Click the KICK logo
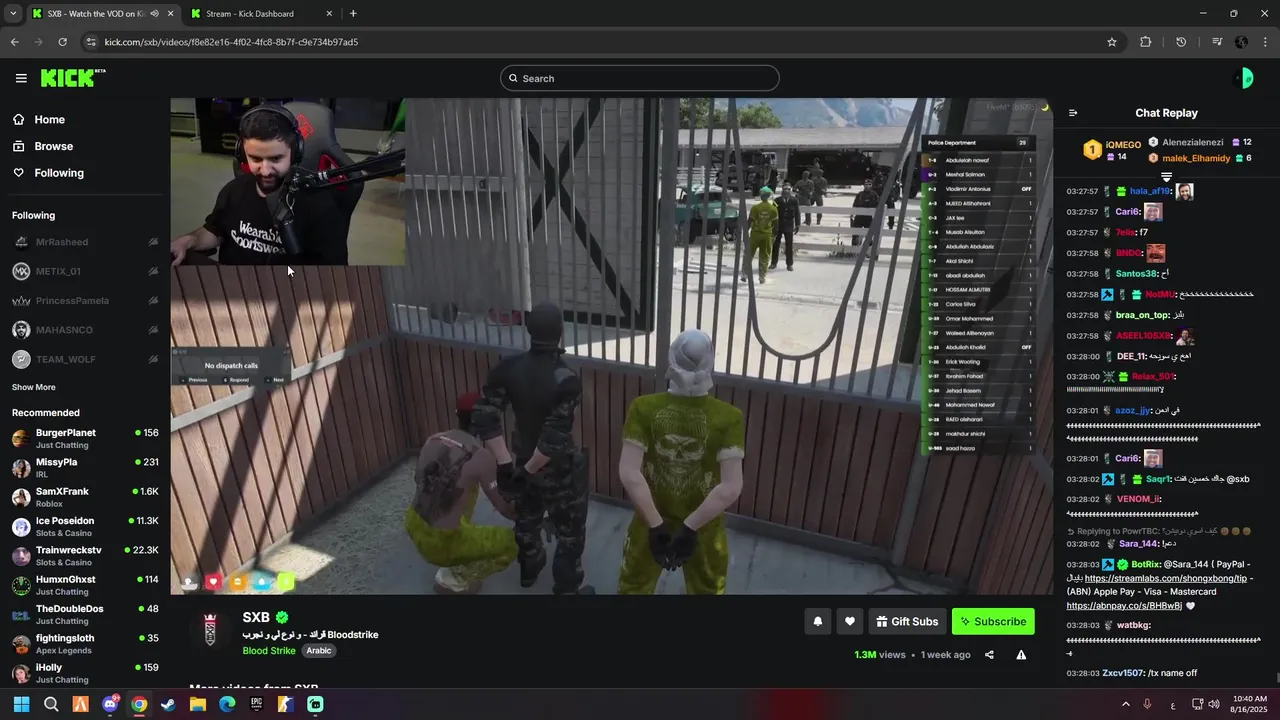This screenshot has width=1280, height=720. [72, 78]
